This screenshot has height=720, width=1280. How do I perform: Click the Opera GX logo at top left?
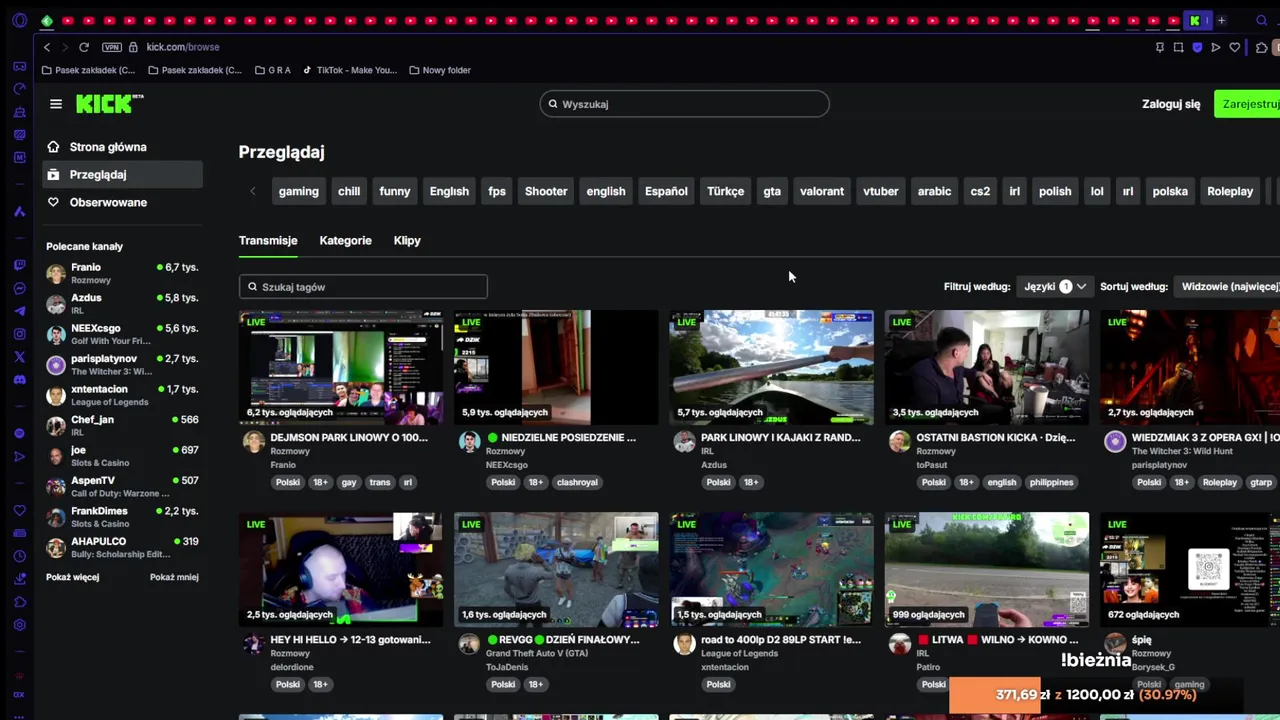click(x=19, y=20)
